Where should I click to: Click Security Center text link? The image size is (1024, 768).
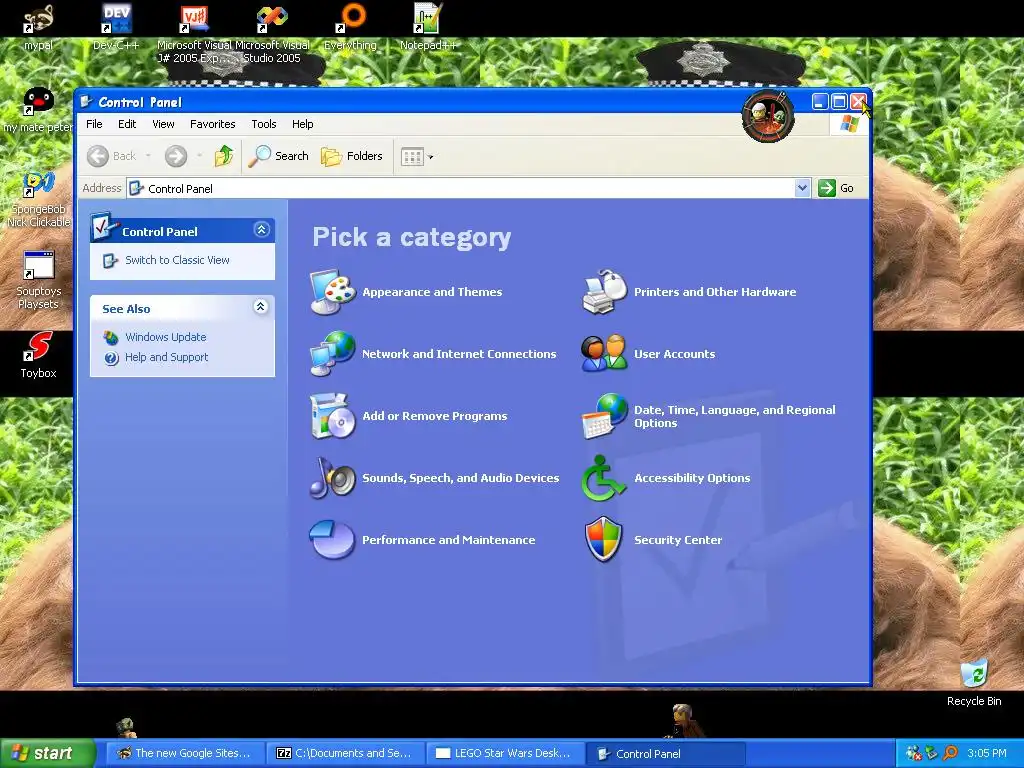point(678,540)
